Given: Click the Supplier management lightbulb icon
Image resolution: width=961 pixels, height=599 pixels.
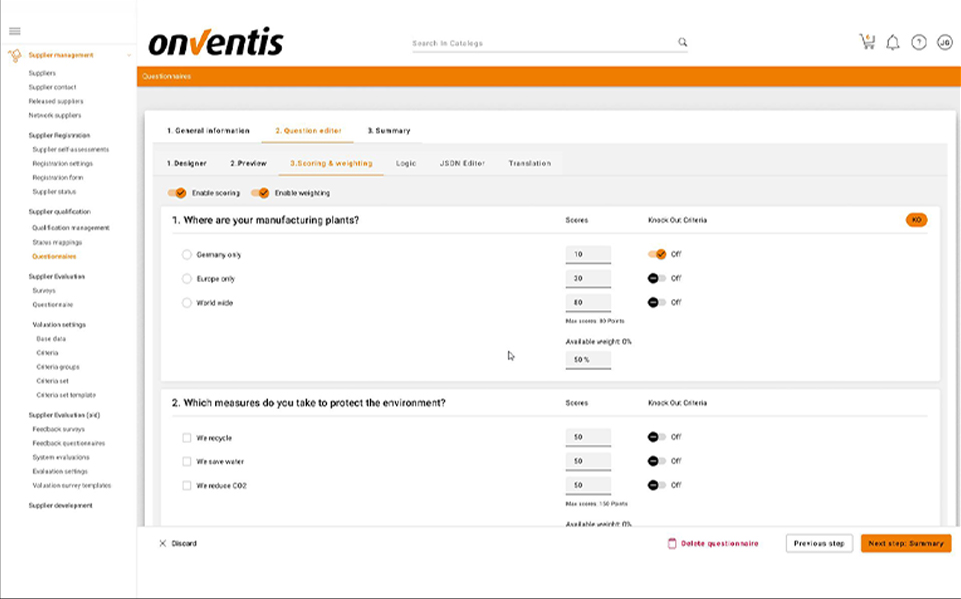Looking at the screenshot, I should click(x=14, y=56).
